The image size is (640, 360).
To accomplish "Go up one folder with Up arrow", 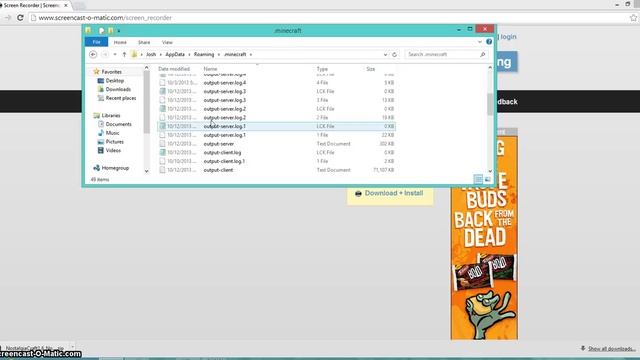I will pyautogui.click(x=124, y=54).
